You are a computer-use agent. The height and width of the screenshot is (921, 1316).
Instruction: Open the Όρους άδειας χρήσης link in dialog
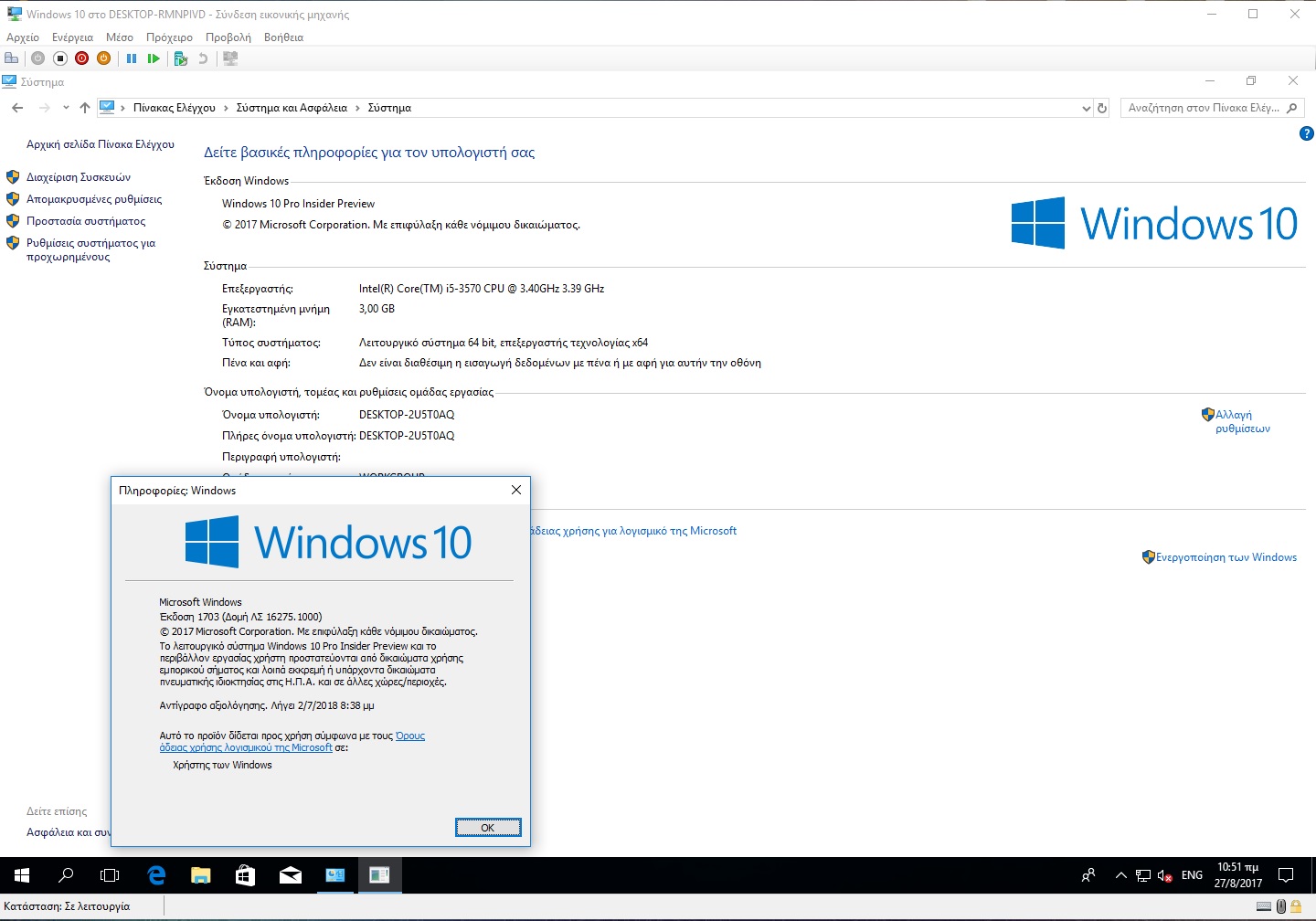pos(292,742)
